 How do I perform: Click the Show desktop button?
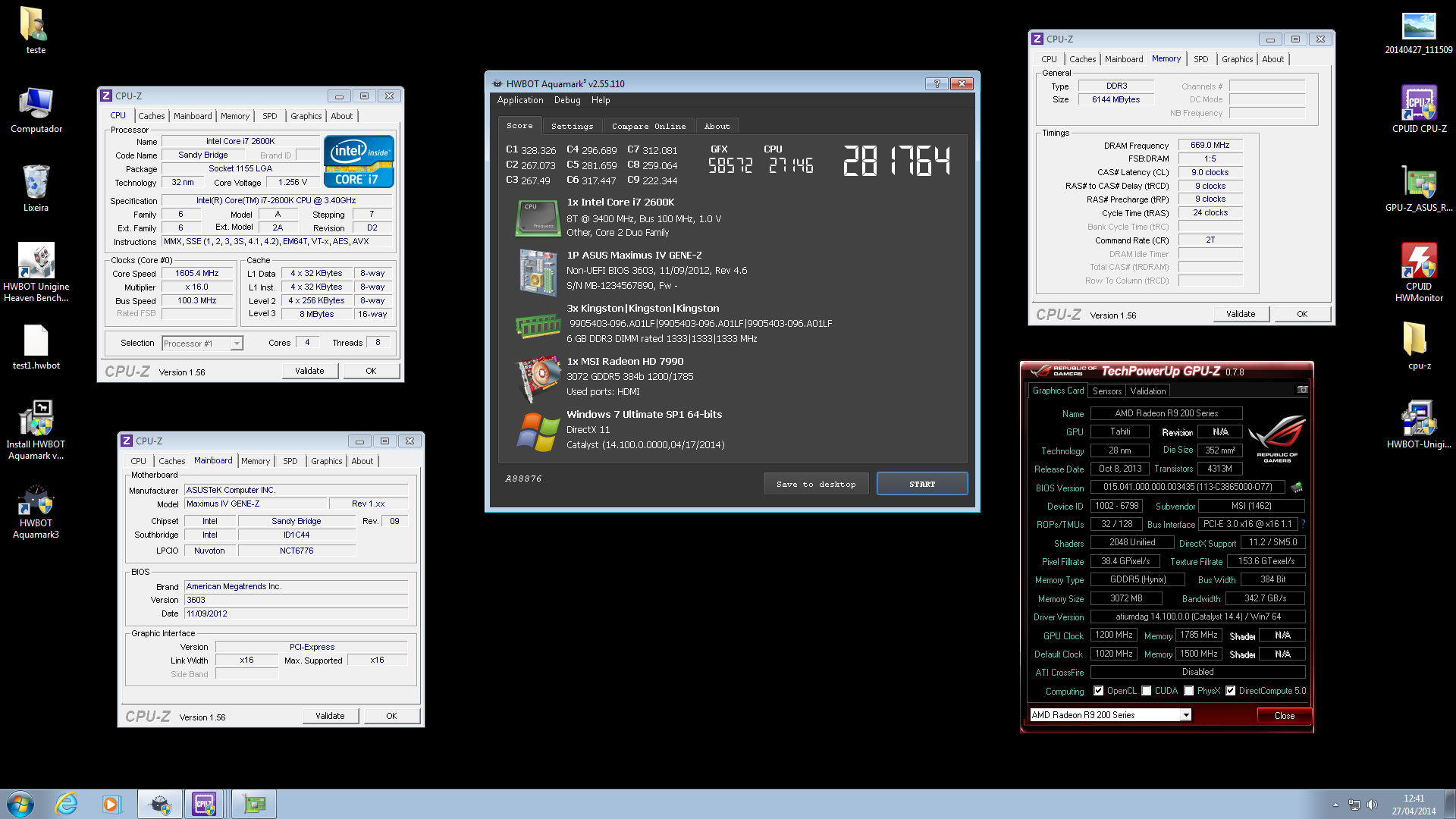click(1450, 804)
